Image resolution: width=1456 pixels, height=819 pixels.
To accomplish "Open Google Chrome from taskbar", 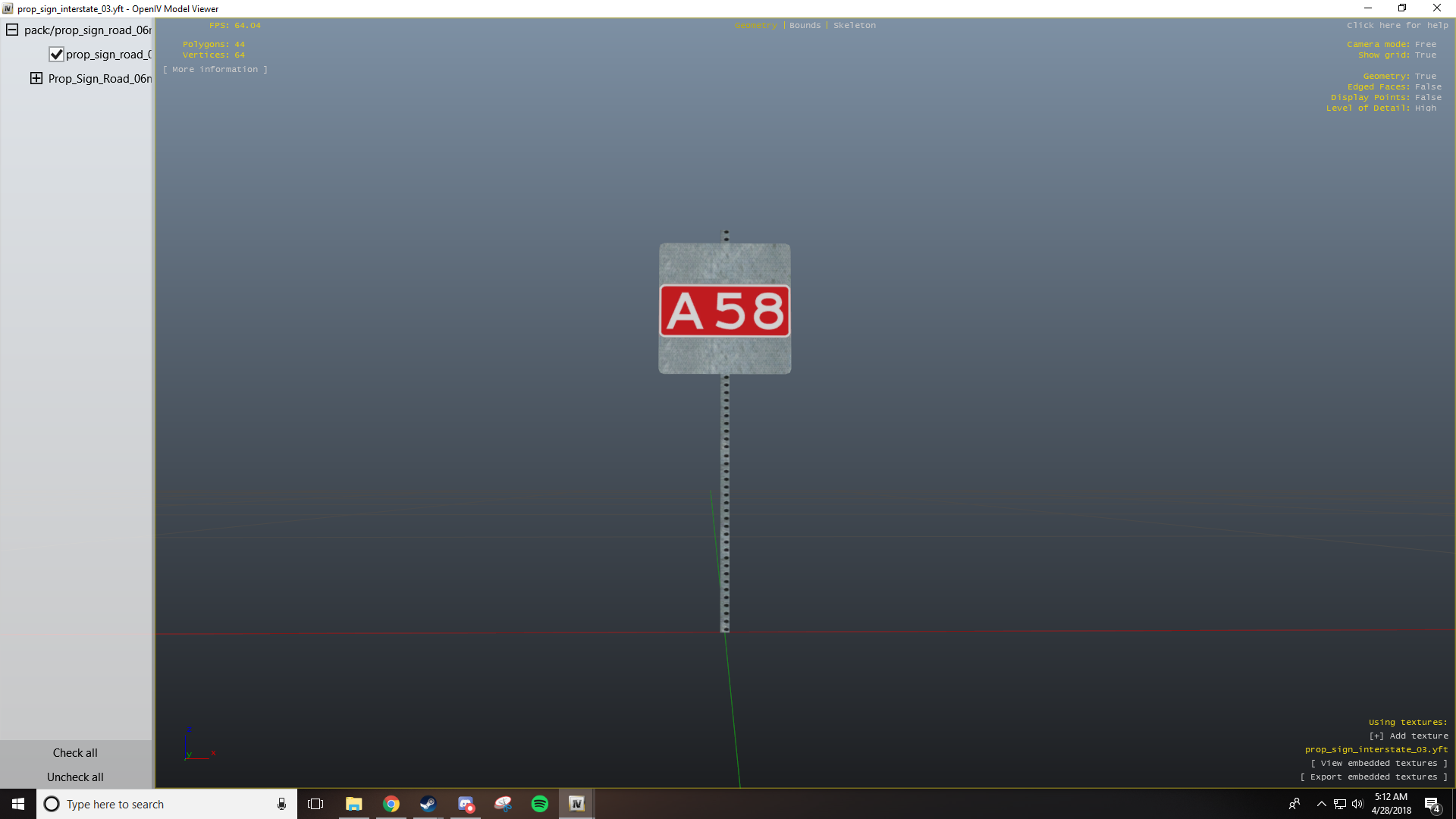I will pyautogui.click(x=391, y=804).
